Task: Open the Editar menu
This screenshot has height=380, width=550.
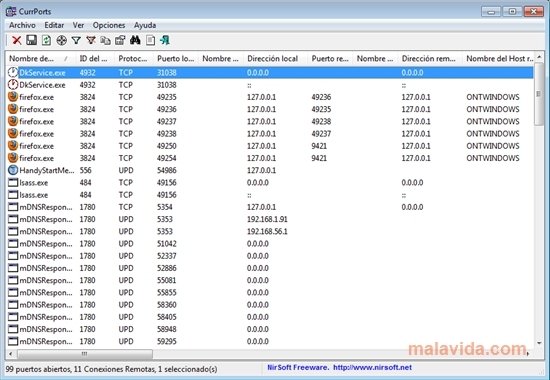Action: click(x=54, y=25)
